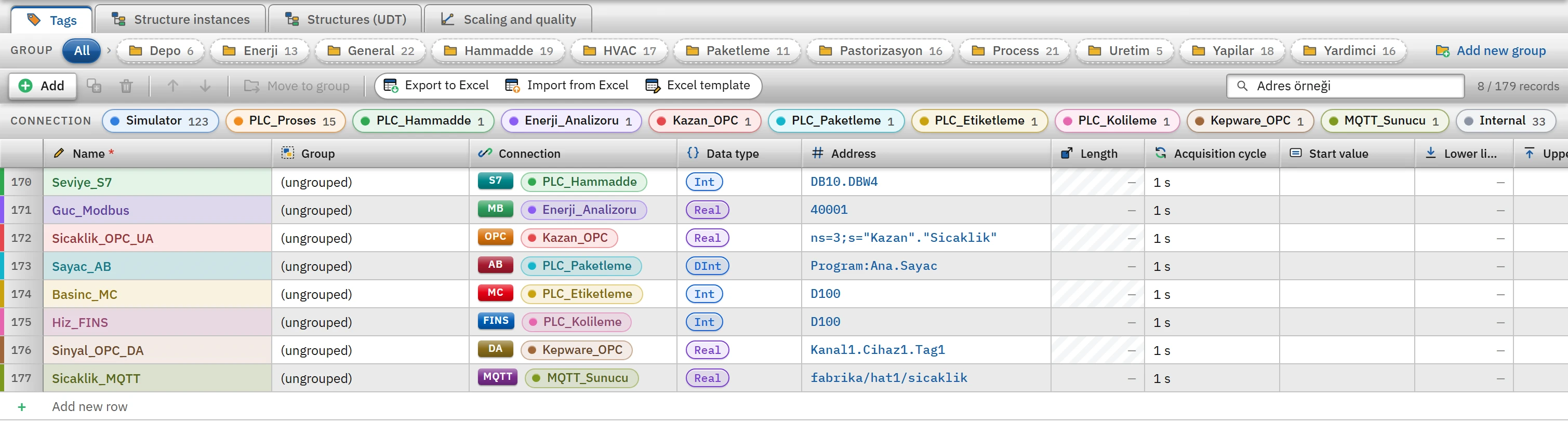The height and width of the screenshot is (438, 1568).
Task: Click the MC protocol badge for Basinc_MC
Action: coord(496,293)
